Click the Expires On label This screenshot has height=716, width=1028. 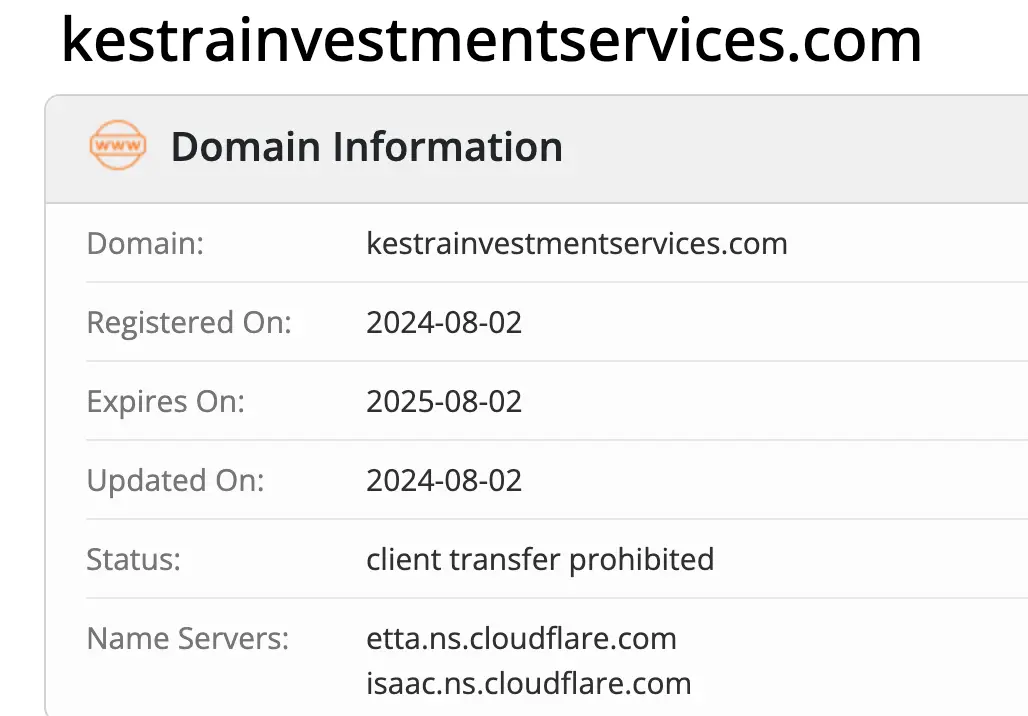point(165,401)
